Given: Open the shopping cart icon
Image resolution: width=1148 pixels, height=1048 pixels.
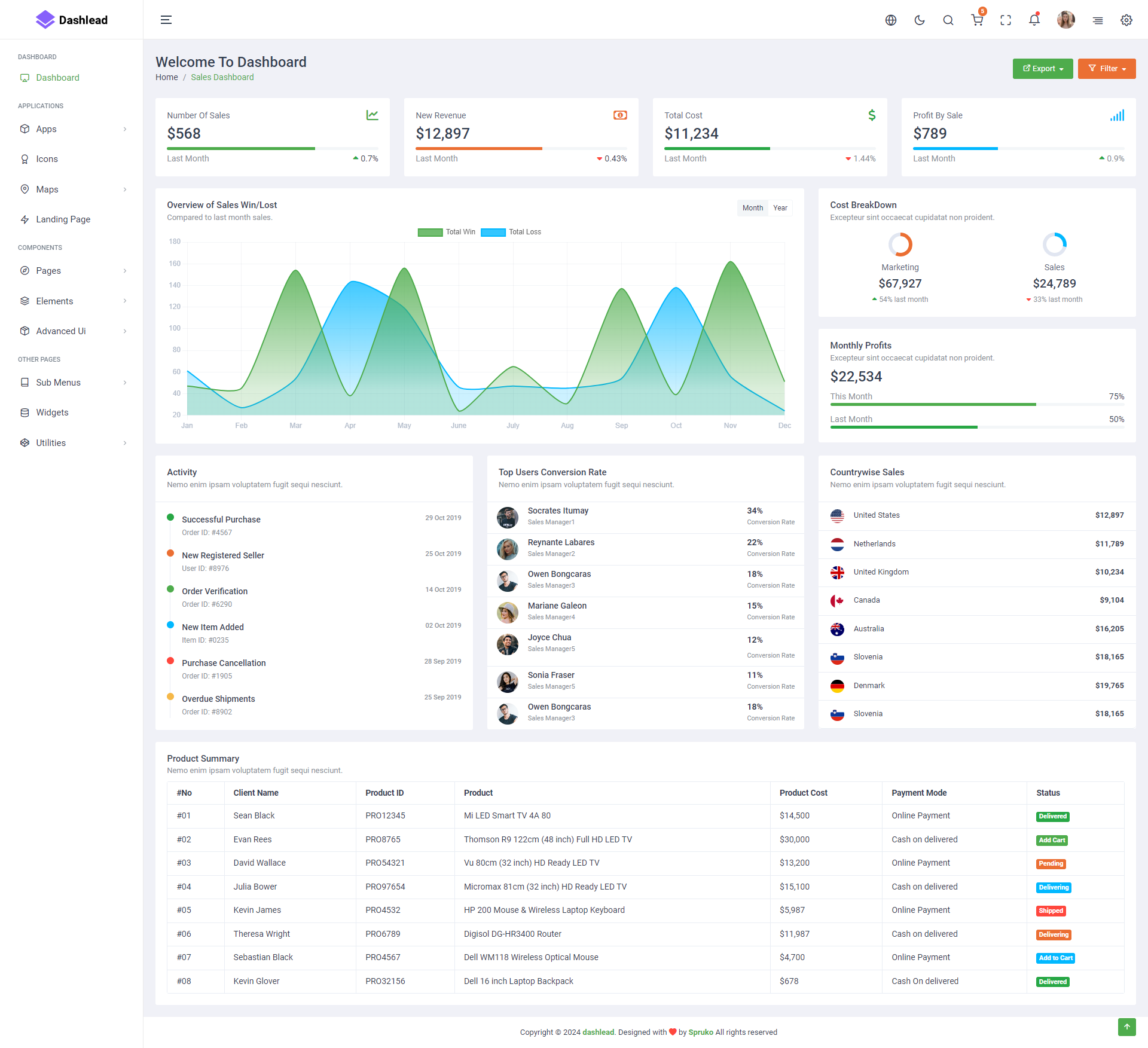Looking at the screenshot, I should click(x=977, y=20).
